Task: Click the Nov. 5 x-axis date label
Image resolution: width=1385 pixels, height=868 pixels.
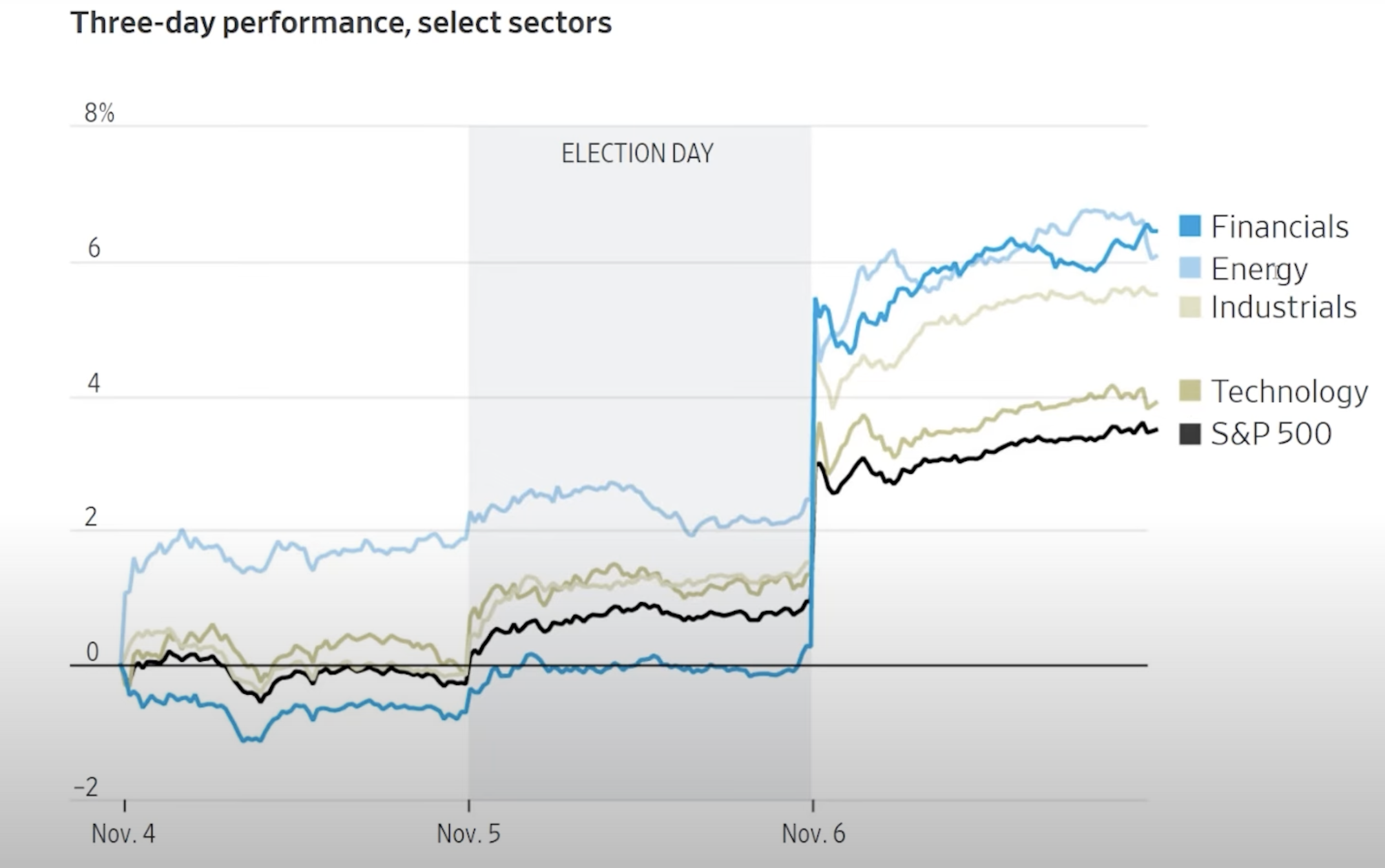Action: coord(468,834)
